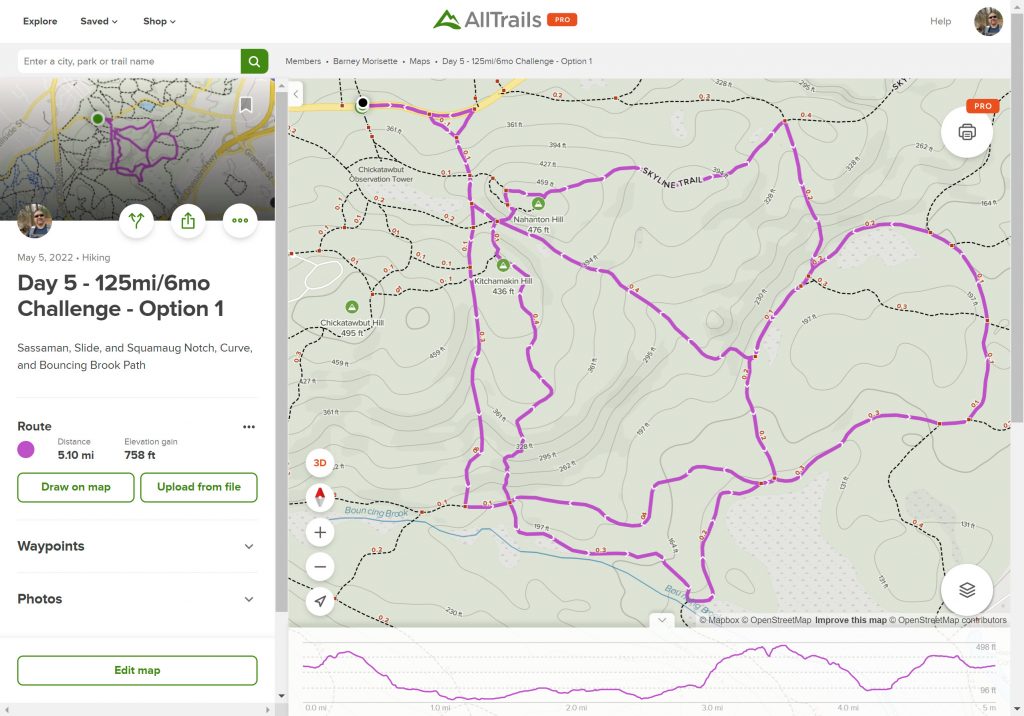The image size is (1024, 716).
Task: Click the Draw on map button
Action: click(x=76, y=487)
